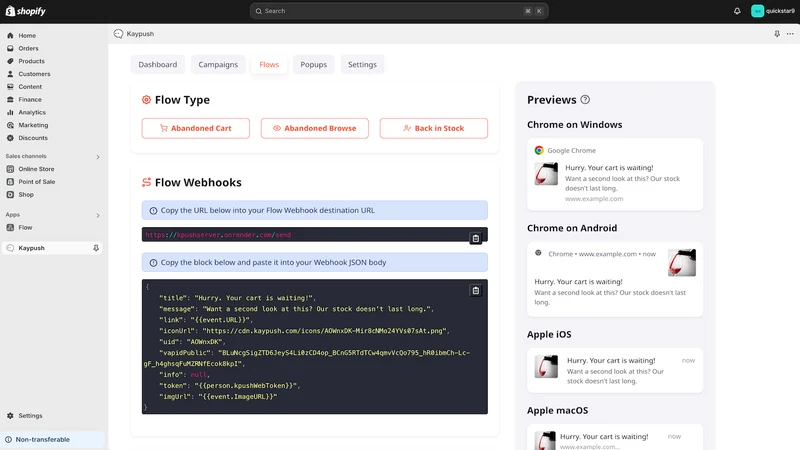This screenshot has height=450, width=800.
Task: Click the Orders icon in sidebar
Action: [10, 48]
